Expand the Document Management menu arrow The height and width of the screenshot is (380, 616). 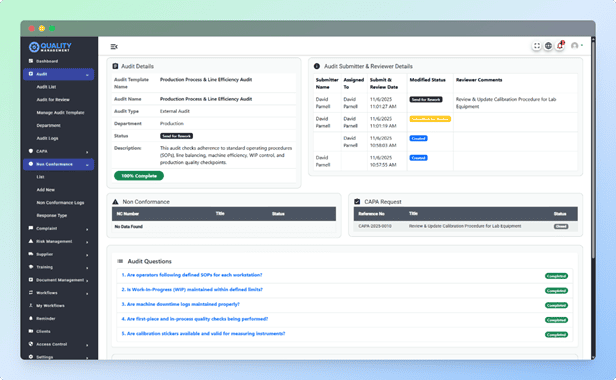[x=87, y=281]
